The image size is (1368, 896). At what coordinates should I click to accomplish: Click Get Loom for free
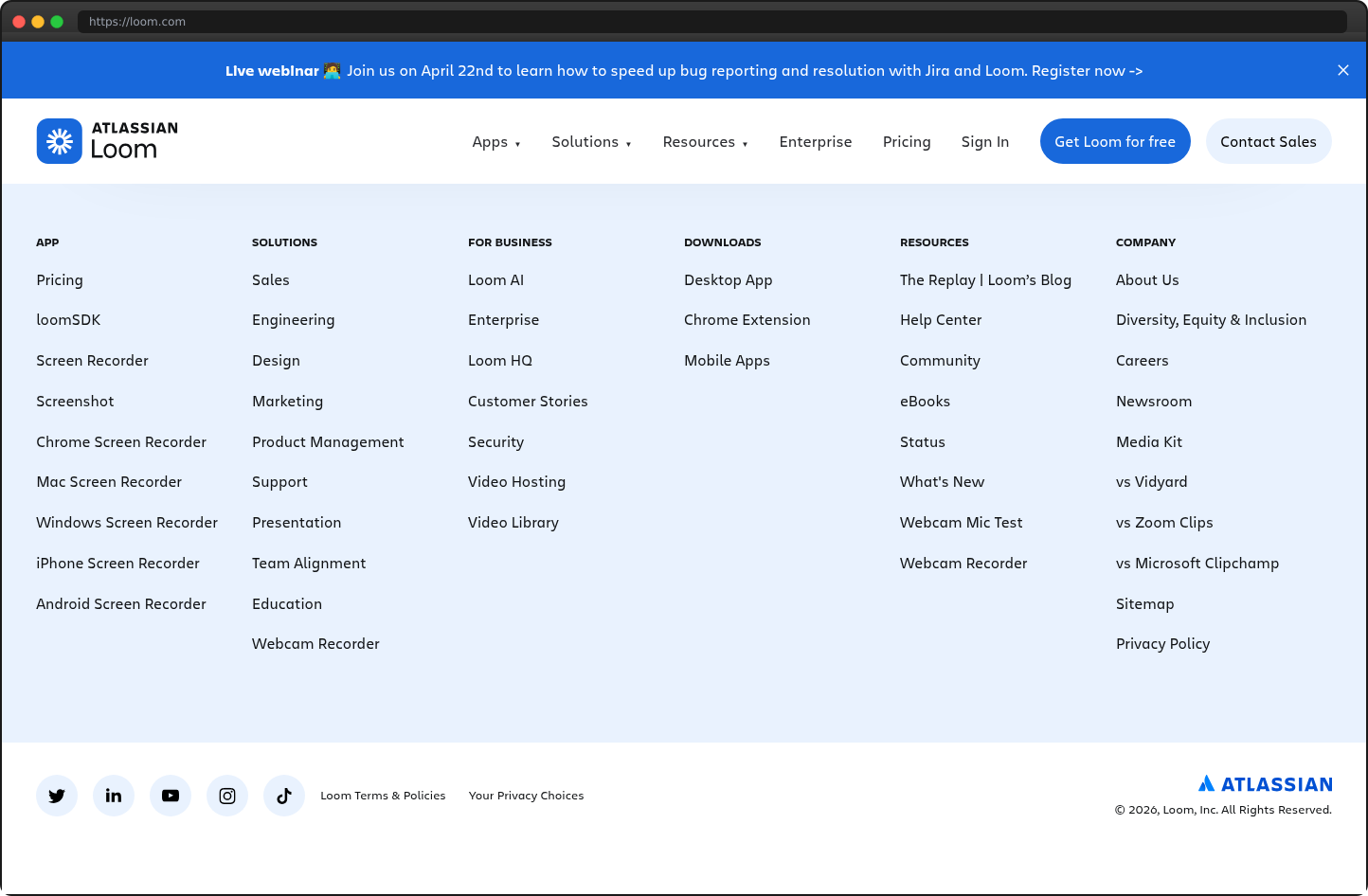1115,141
